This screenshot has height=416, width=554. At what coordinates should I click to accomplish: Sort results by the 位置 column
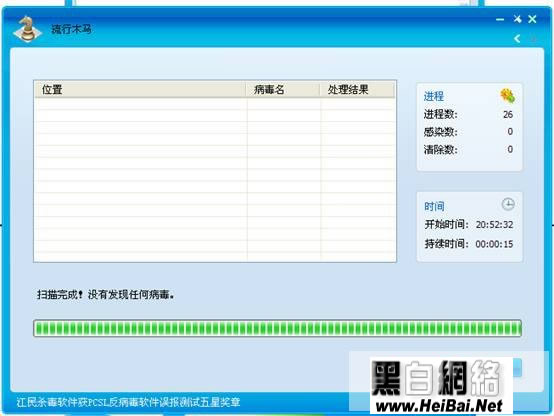140,89
